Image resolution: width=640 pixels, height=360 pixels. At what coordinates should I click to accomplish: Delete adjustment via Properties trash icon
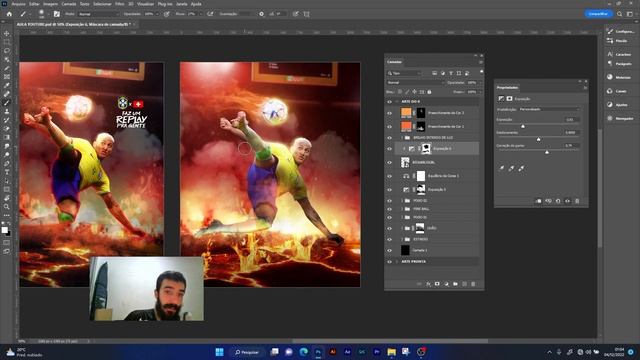[x=577, y=201]
